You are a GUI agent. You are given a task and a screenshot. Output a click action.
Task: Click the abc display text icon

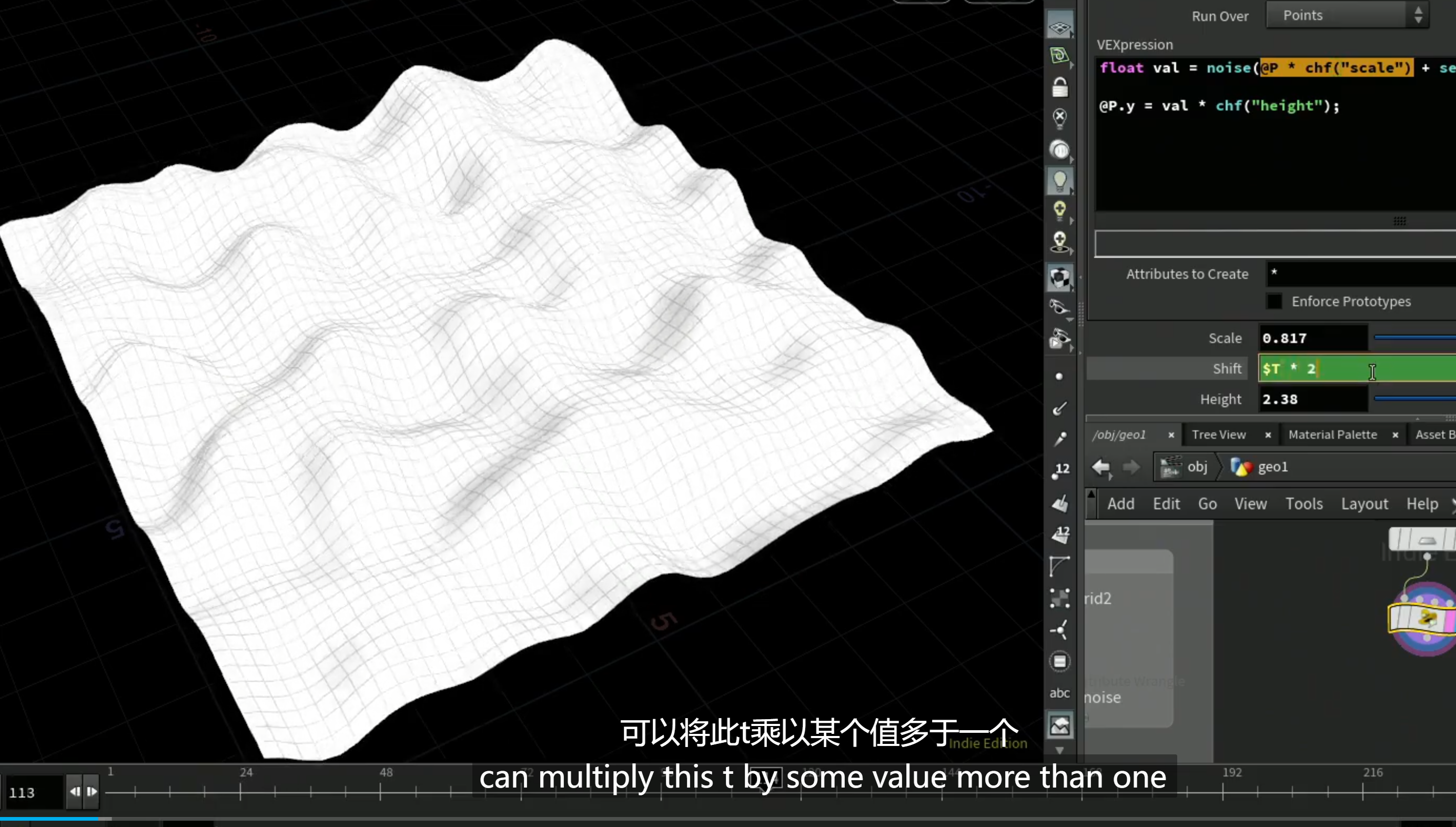coord(1059,693)
